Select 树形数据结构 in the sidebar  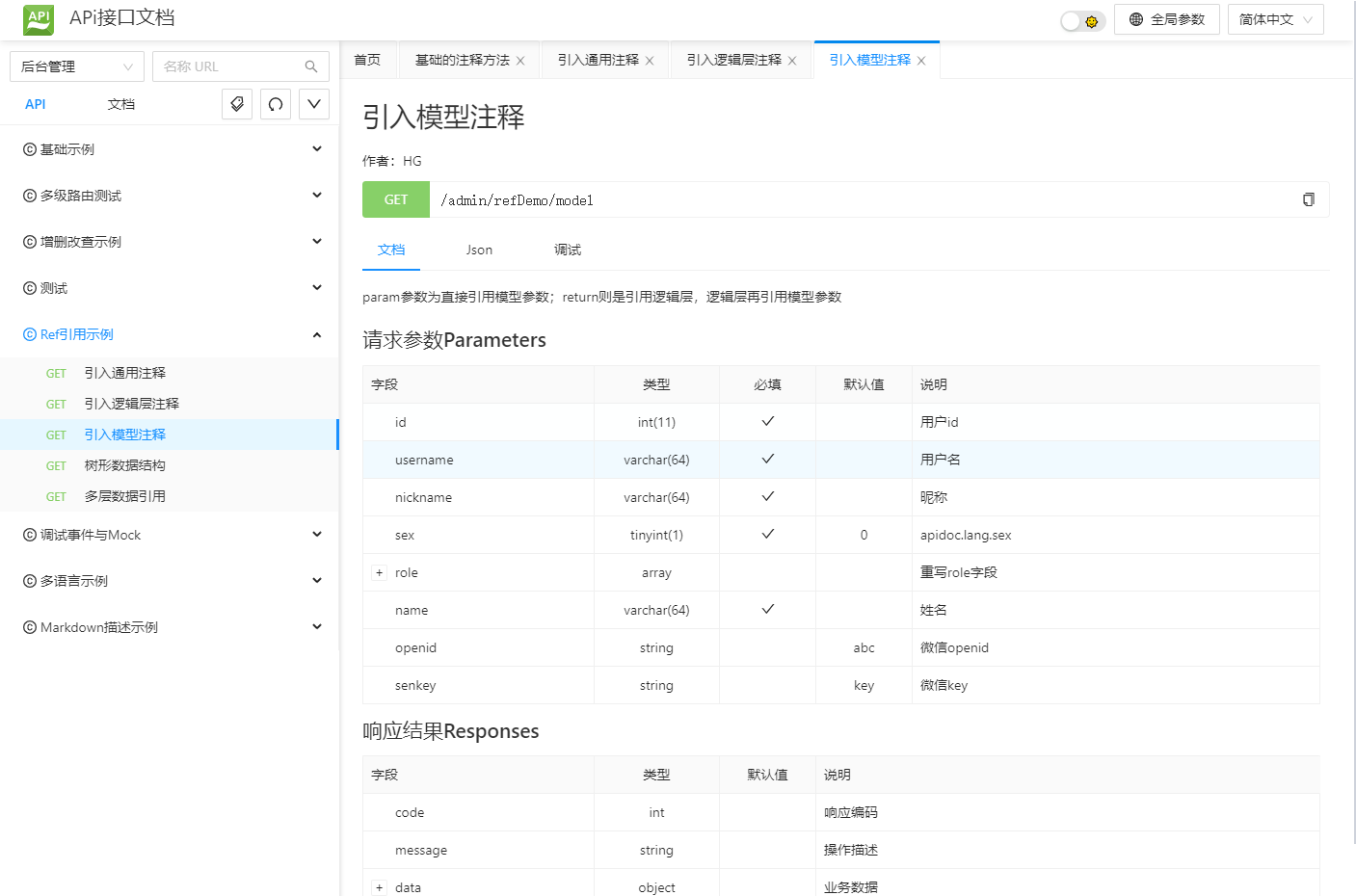click(x=125, y=465)
